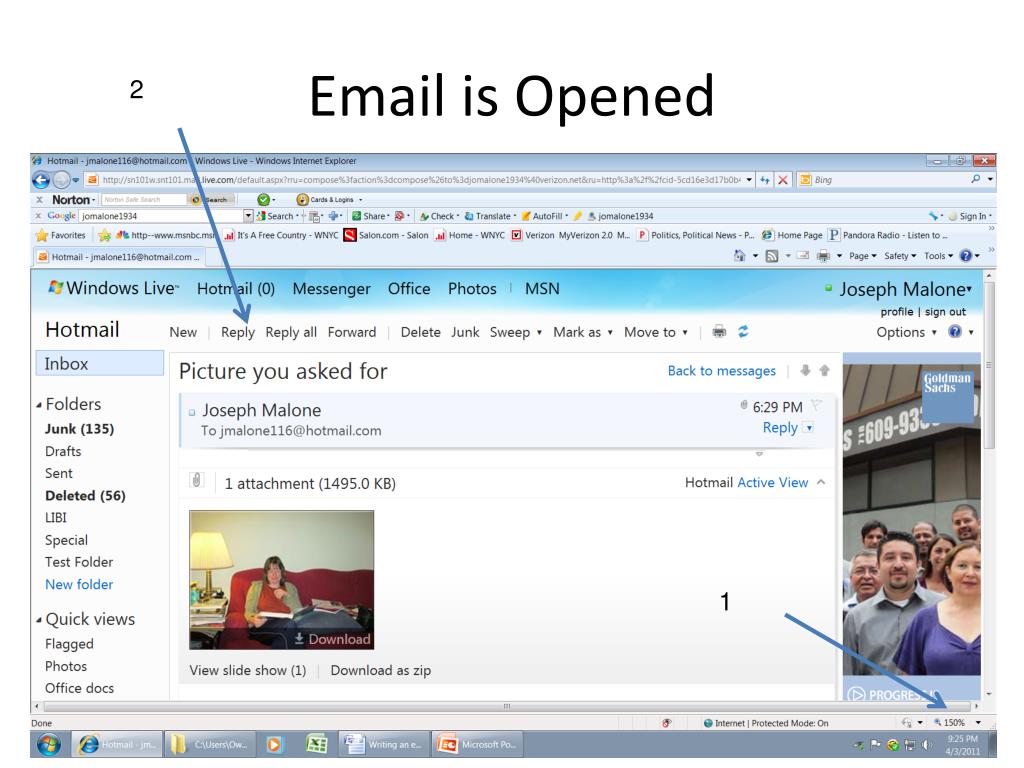The width and height of the screenshot is (1024, 768).
Task: Click Back to messages link
Action: (x=721, y=370)
